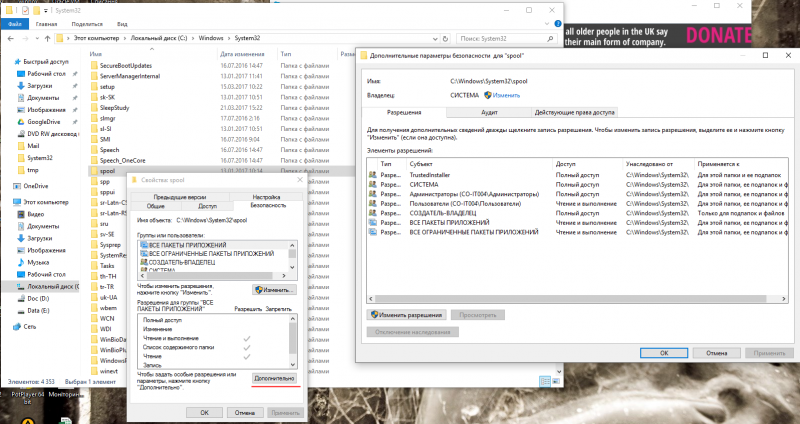Select the SecureBootUpdates folder
The width and height of the screenshot is (800, 424).
tap(123, 65)
